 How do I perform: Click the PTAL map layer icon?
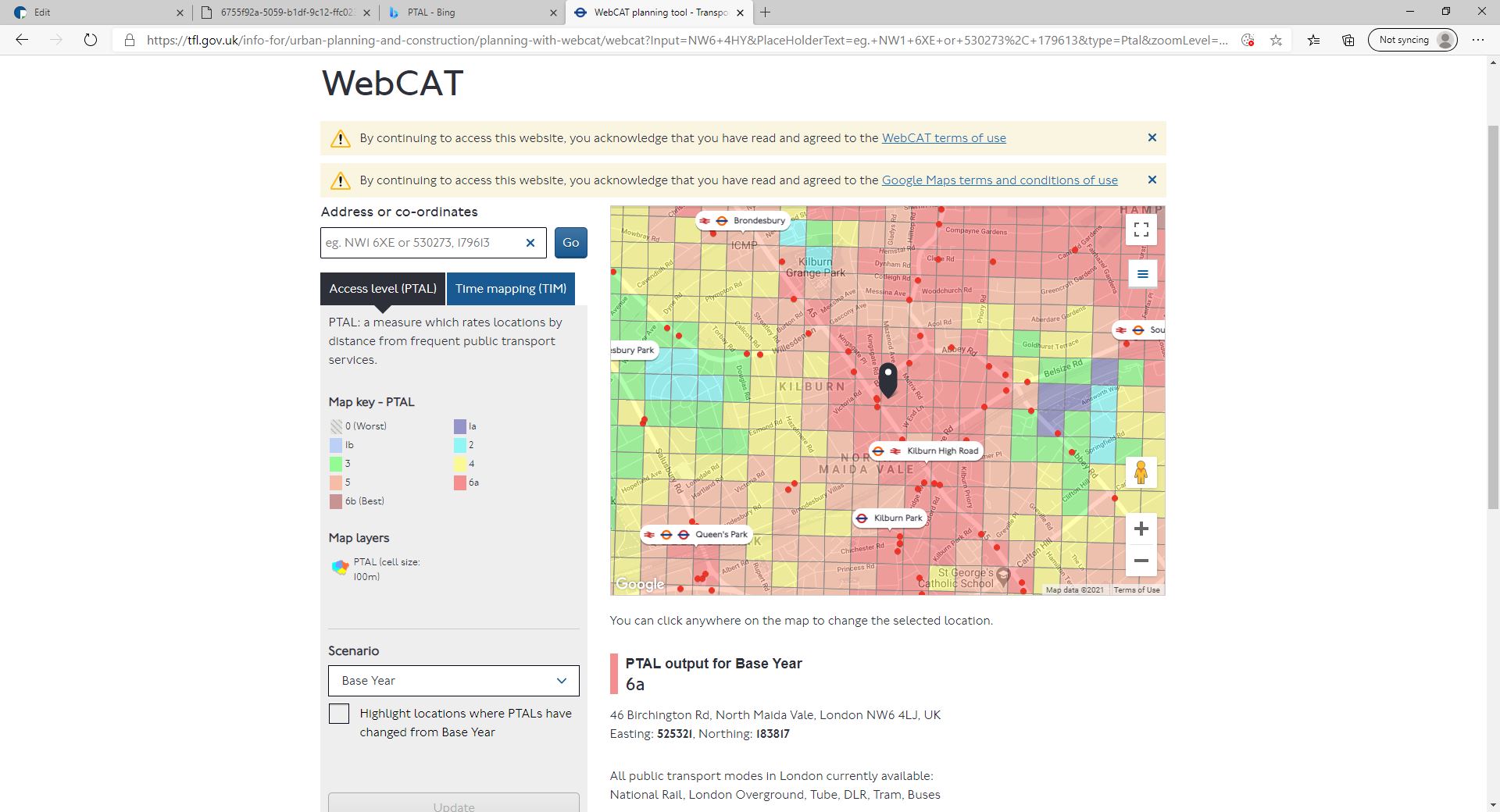pos(340,568)
